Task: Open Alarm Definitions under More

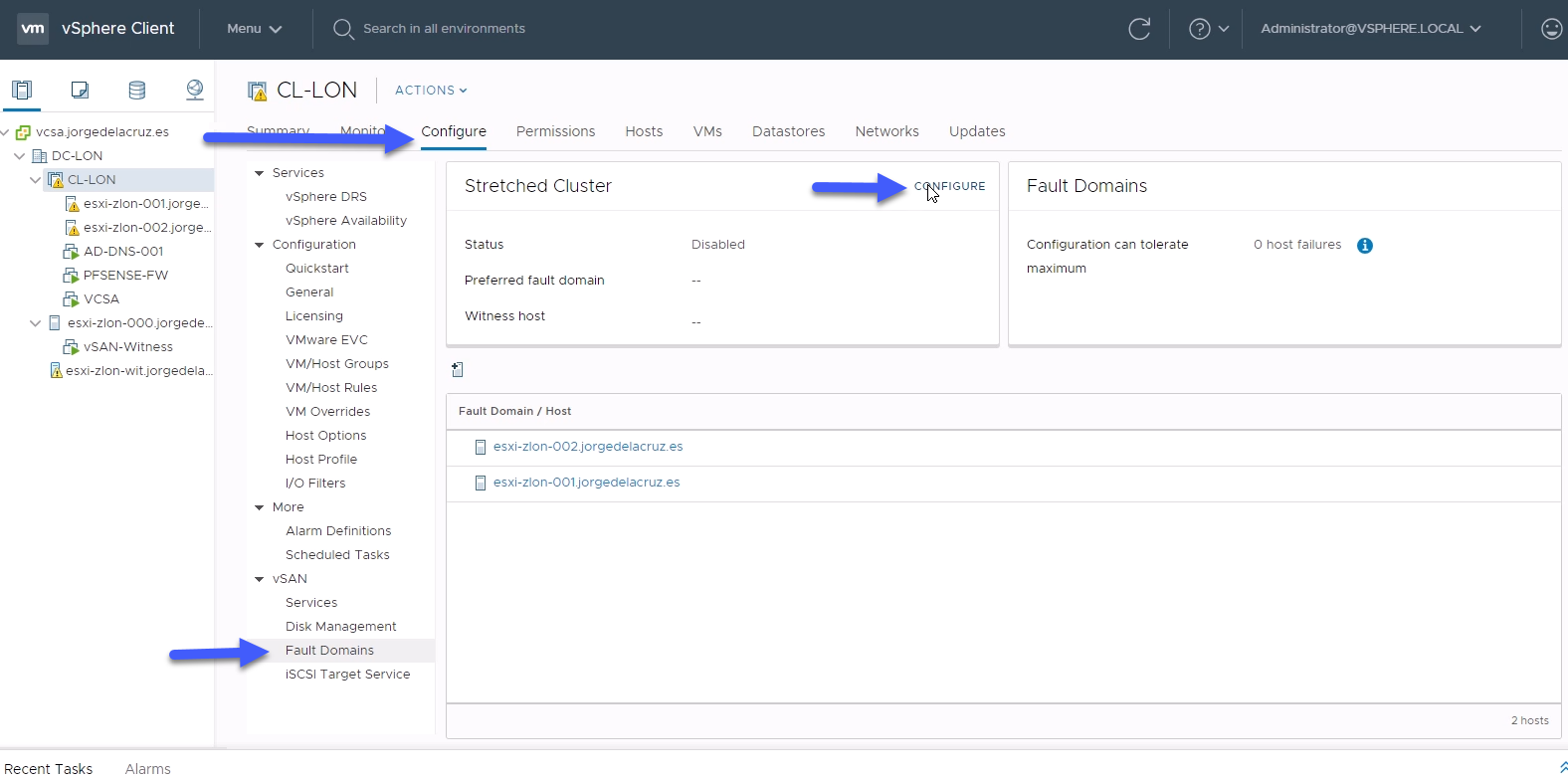Action: (338, 531)
